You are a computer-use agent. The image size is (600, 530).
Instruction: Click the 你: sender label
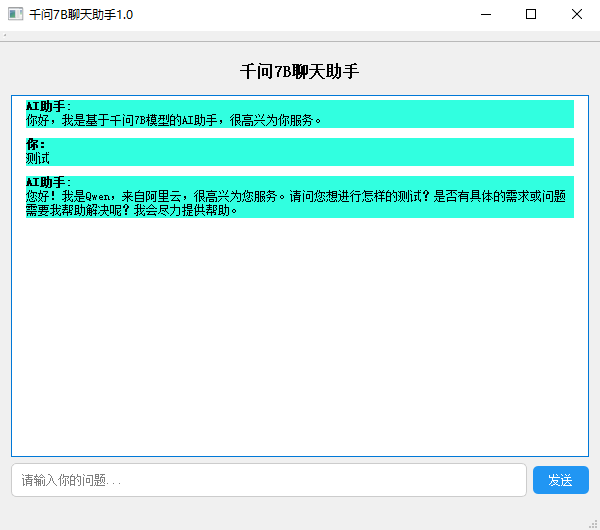tap(35, 145)
